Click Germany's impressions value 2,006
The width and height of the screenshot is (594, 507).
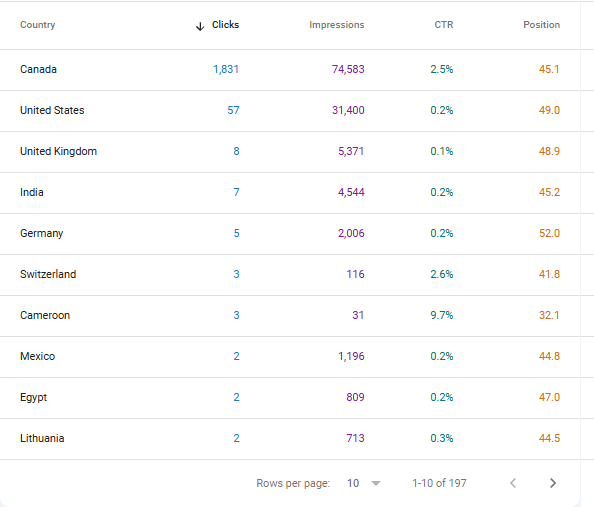(x=351, y=233)
